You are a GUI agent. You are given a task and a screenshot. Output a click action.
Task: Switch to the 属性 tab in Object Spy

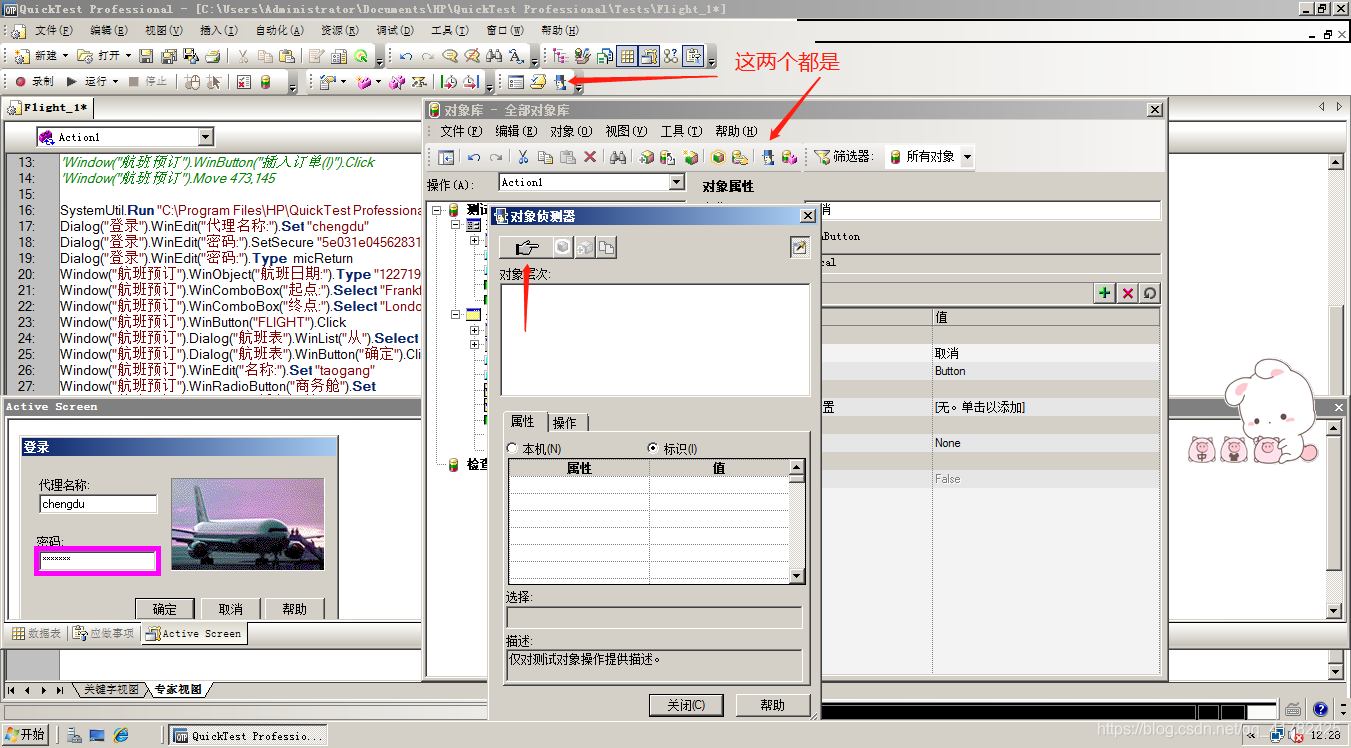tap(523, 422)
